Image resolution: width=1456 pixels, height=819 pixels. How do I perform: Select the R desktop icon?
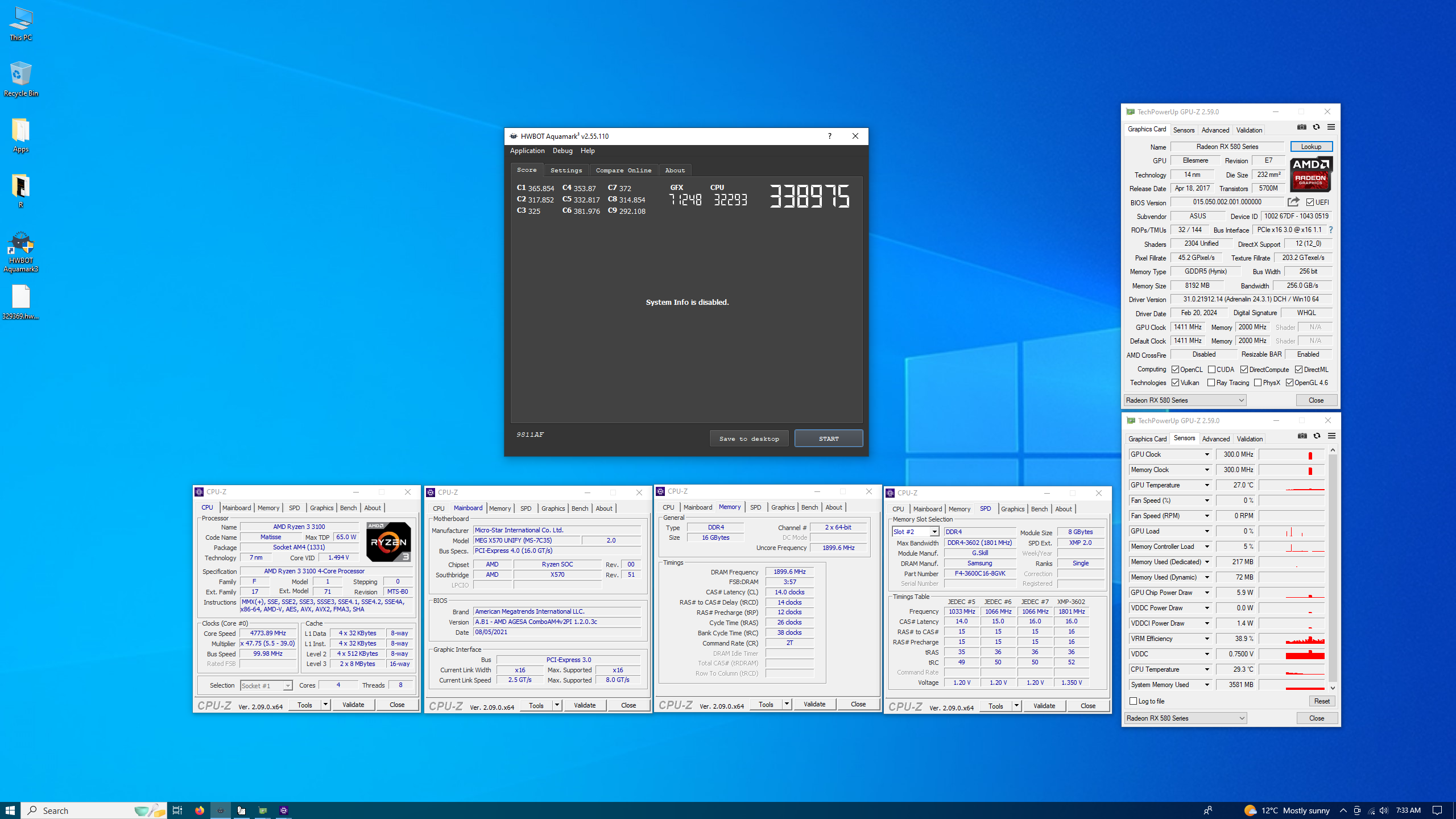pyautogui.click(x=20, y=191)
